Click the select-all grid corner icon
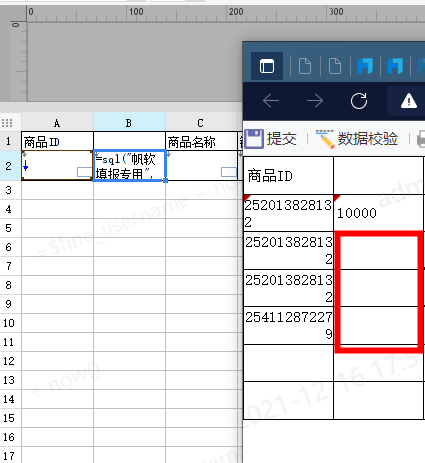This screenshot has height=463, width=425. [7, 123]
